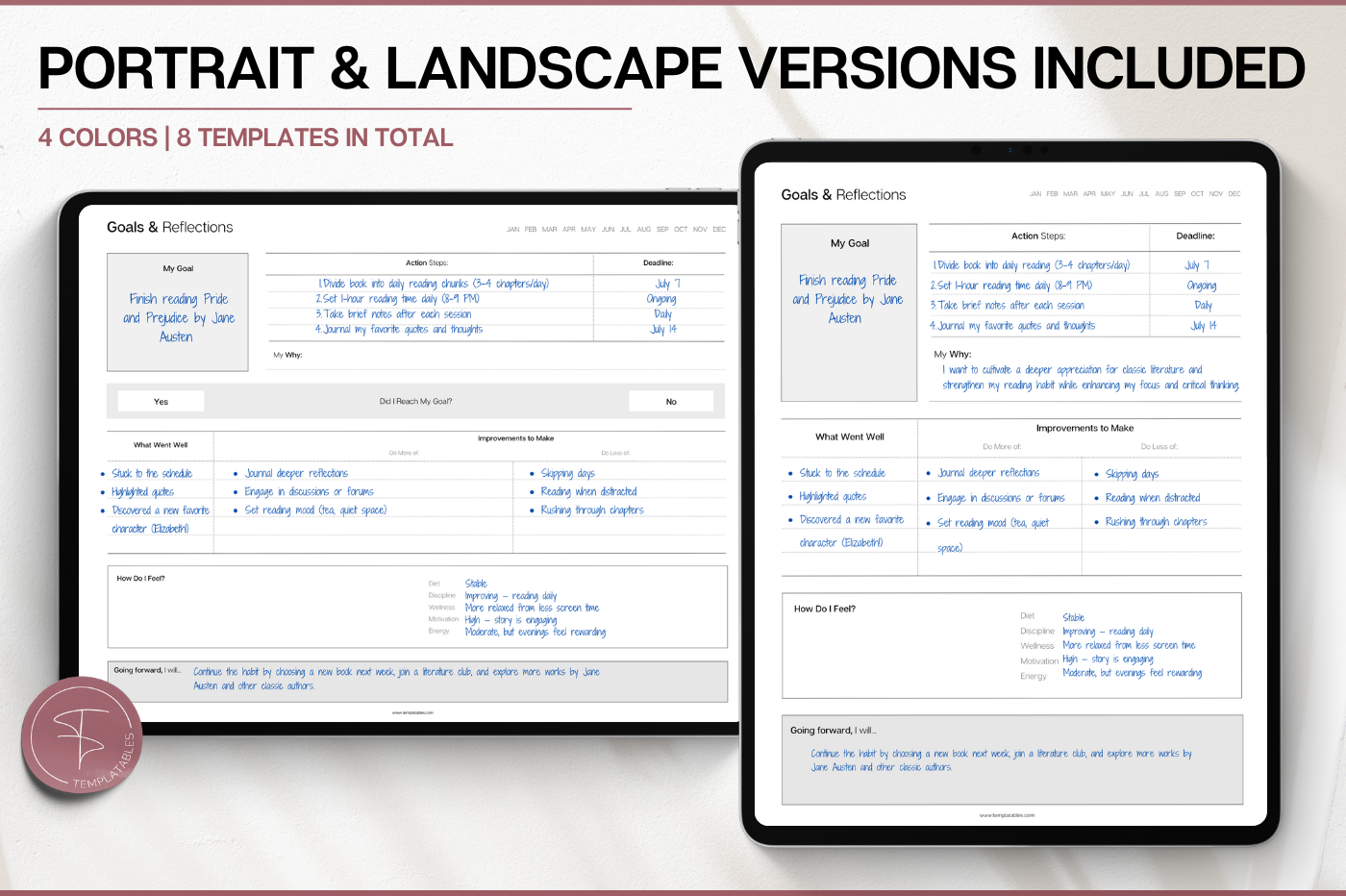Click the My Goal box on the landscape planner
This screenshot has width=1346, height=896.
[x=178, y=312]
